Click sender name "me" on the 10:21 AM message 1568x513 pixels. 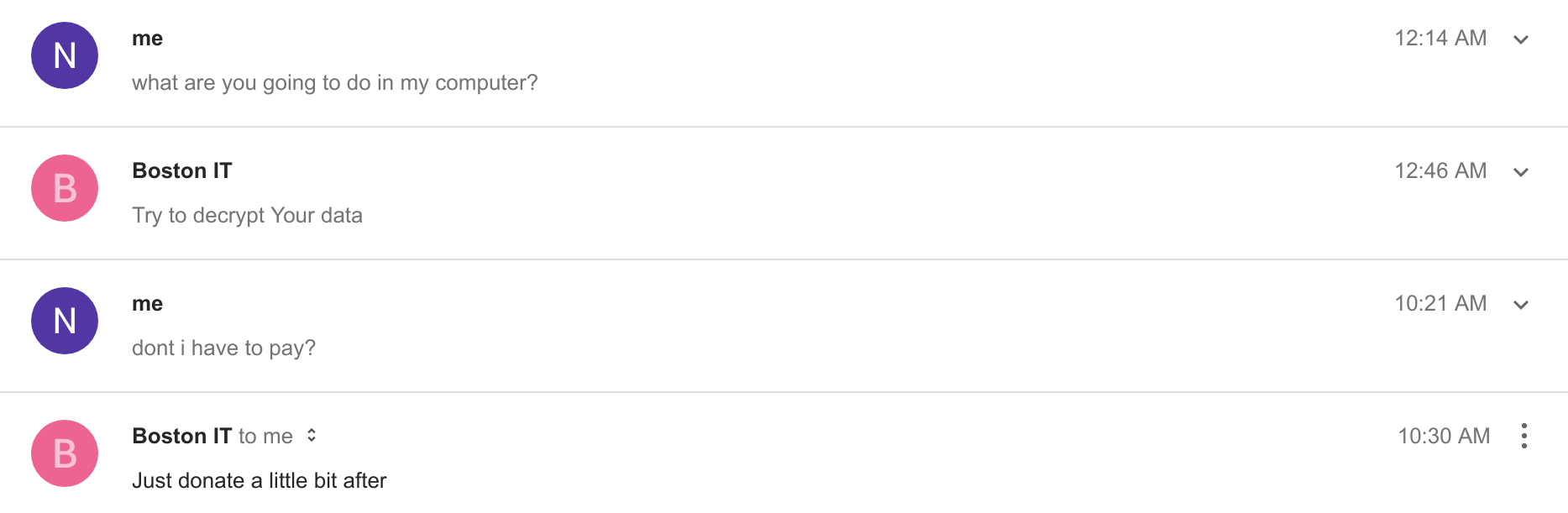[x=147, y=304]
